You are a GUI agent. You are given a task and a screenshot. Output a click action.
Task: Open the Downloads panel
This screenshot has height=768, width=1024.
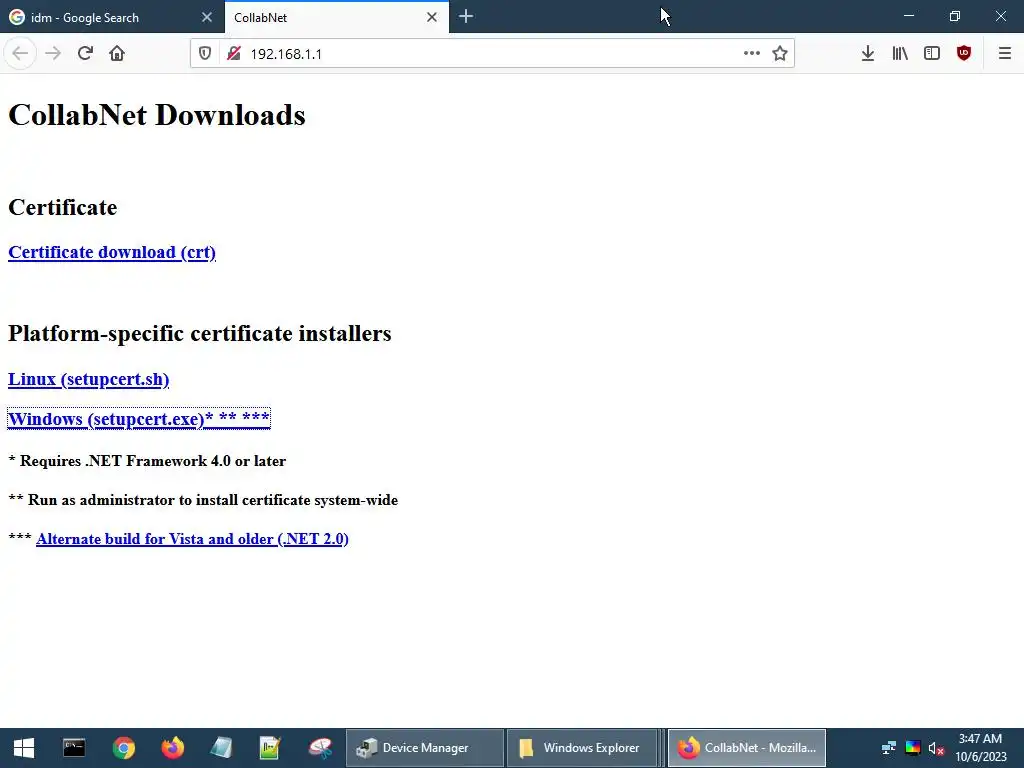click(x=867, y=54)
